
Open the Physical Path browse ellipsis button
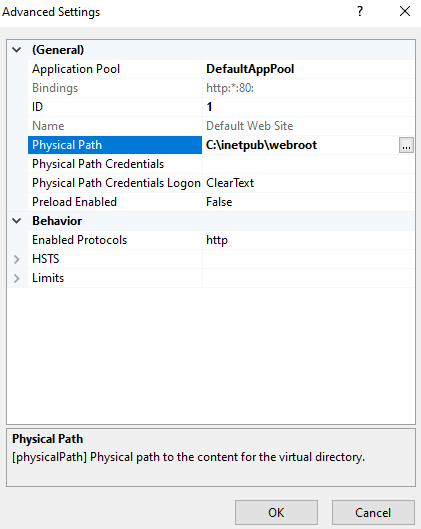click(x=406, y=145)
